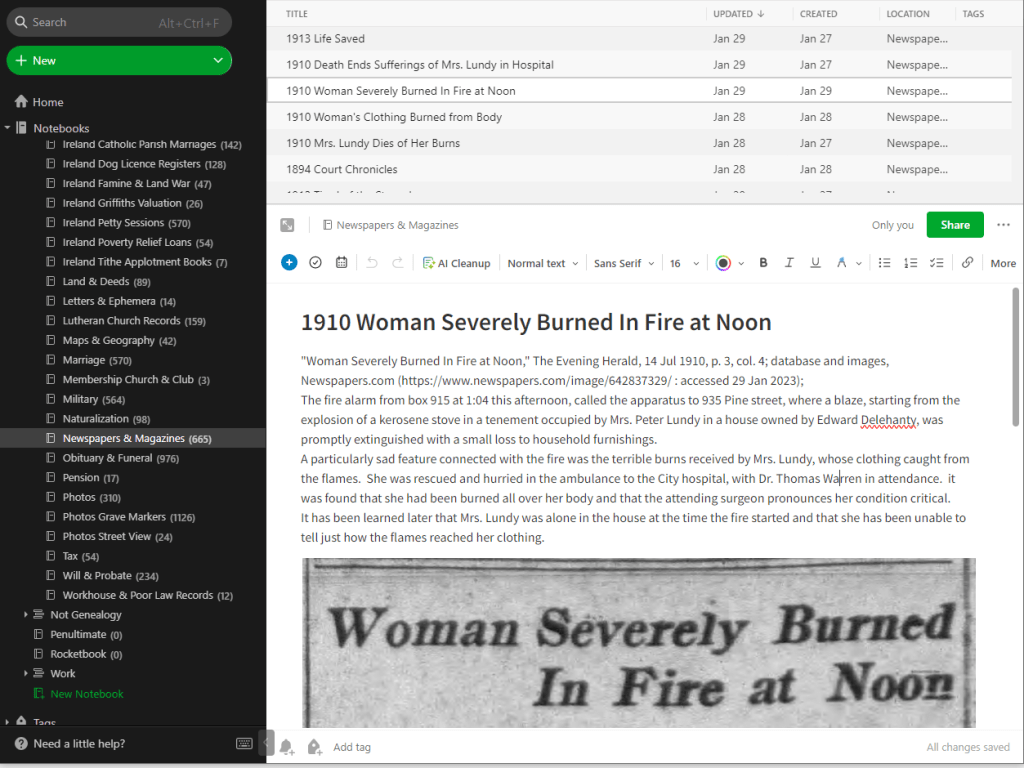Image resolution: width=1024 pixels, height=768 pixels.
Task: Click the New Notebook link
Action: click(x=87, y=694)
